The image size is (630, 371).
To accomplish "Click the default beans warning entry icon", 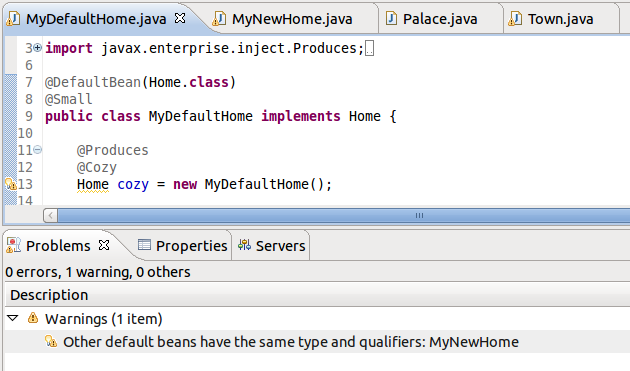I will [51, 341].
